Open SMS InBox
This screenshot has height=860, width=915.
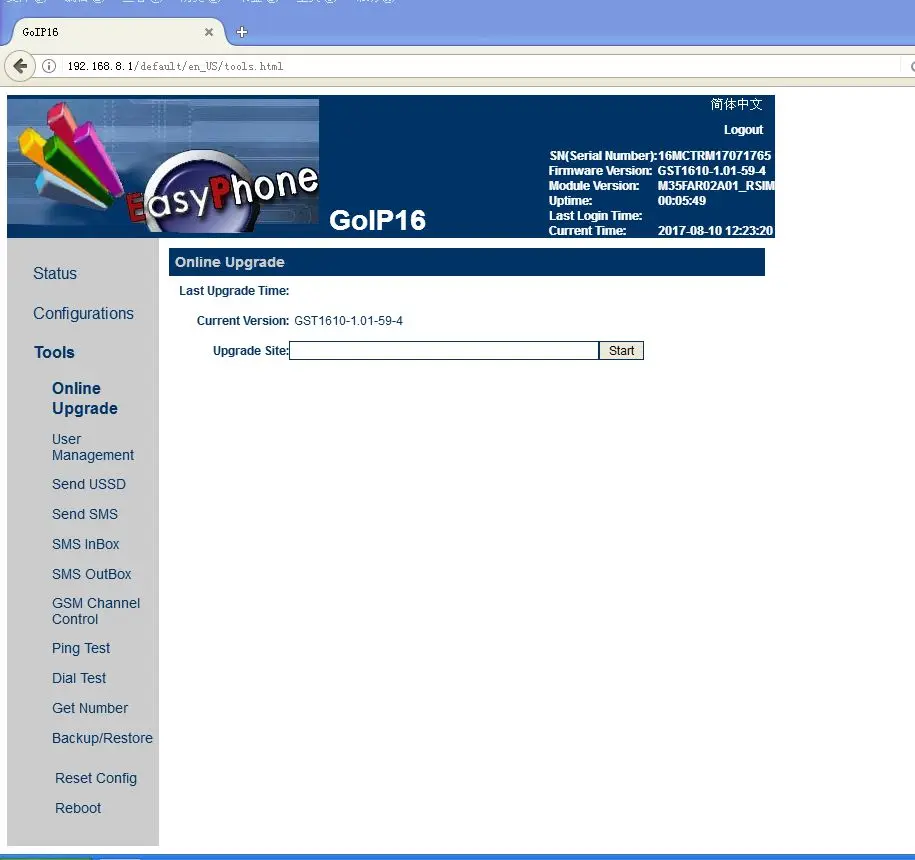tap(85, 544)
